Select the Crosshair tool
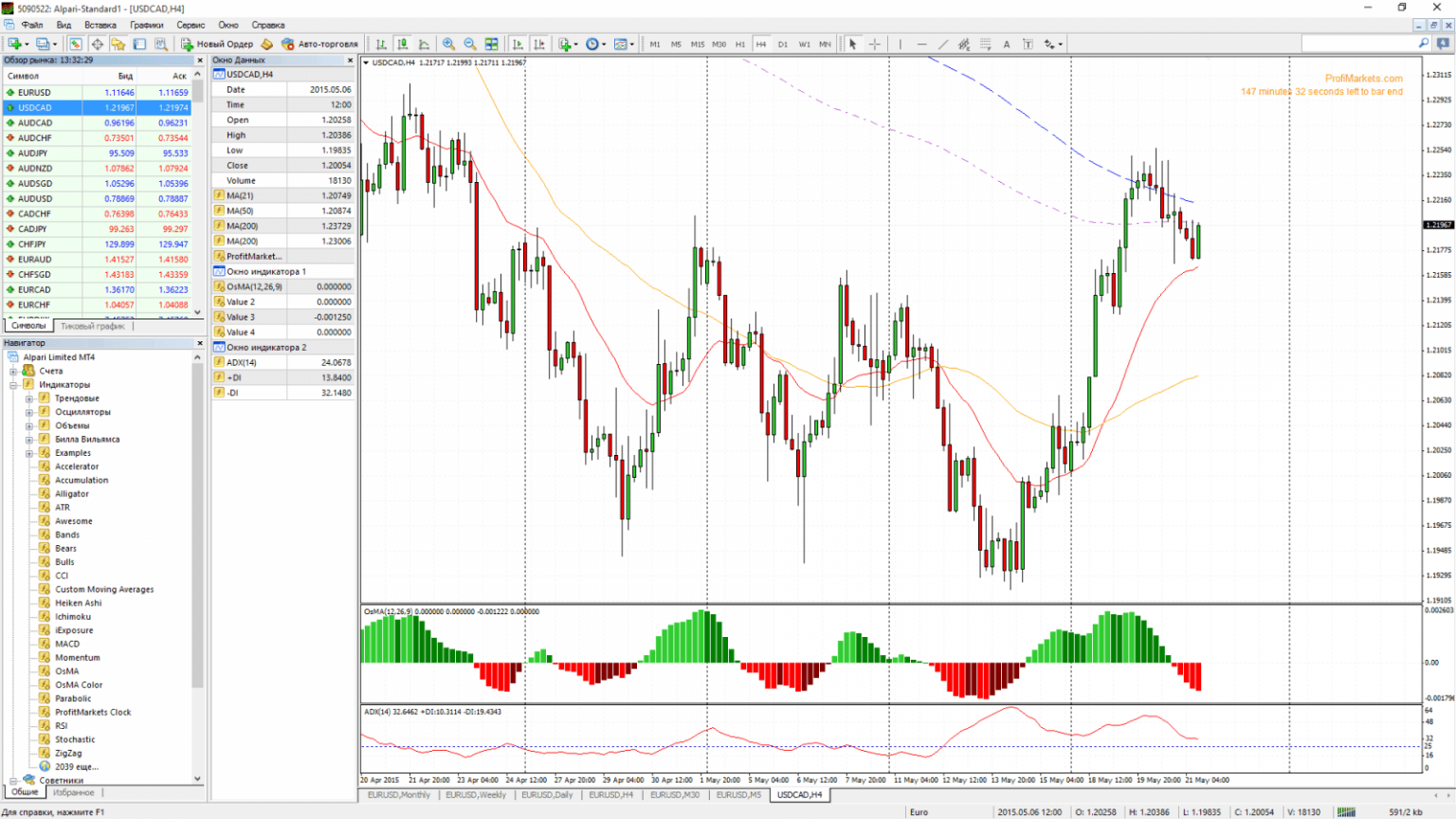The height and width of the screenshot is (819, 1456). point(874,44)
